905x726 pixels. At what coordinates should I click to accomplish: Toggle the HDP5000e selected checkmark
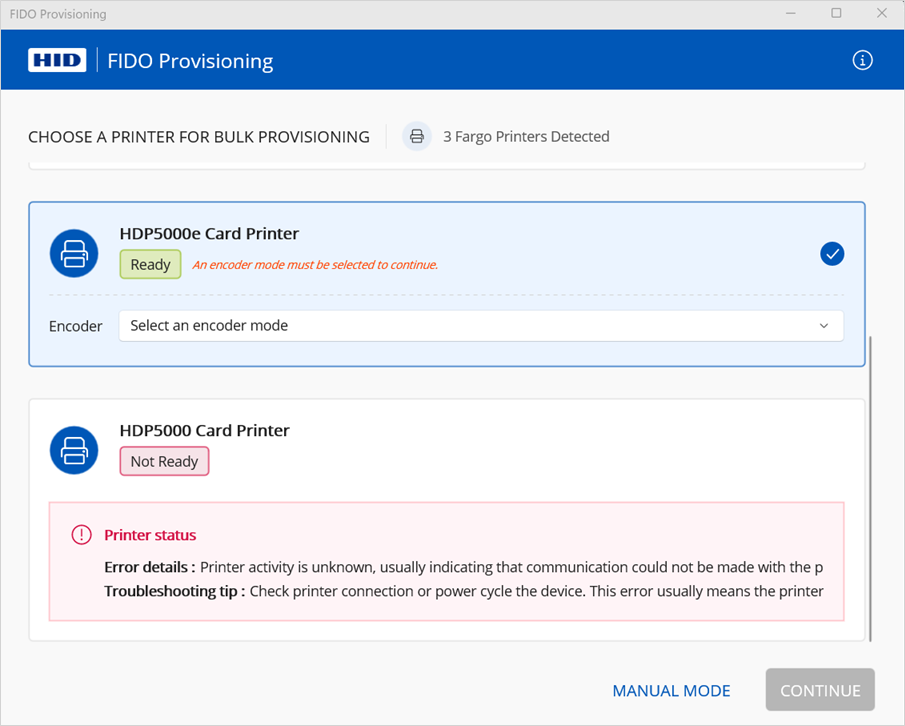(x=832, y=254)
